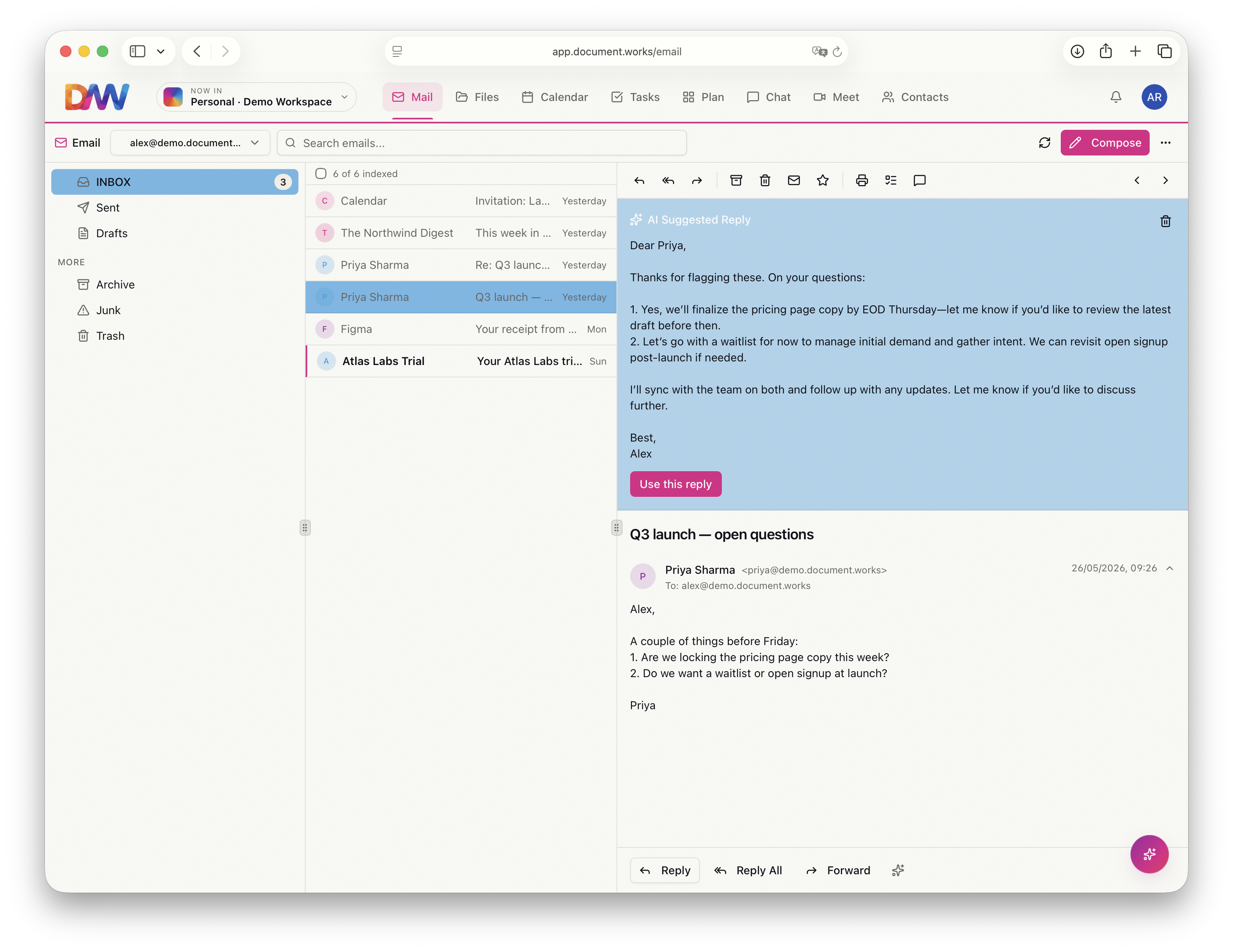Open the Calendar tab

(x=554, y=97)
